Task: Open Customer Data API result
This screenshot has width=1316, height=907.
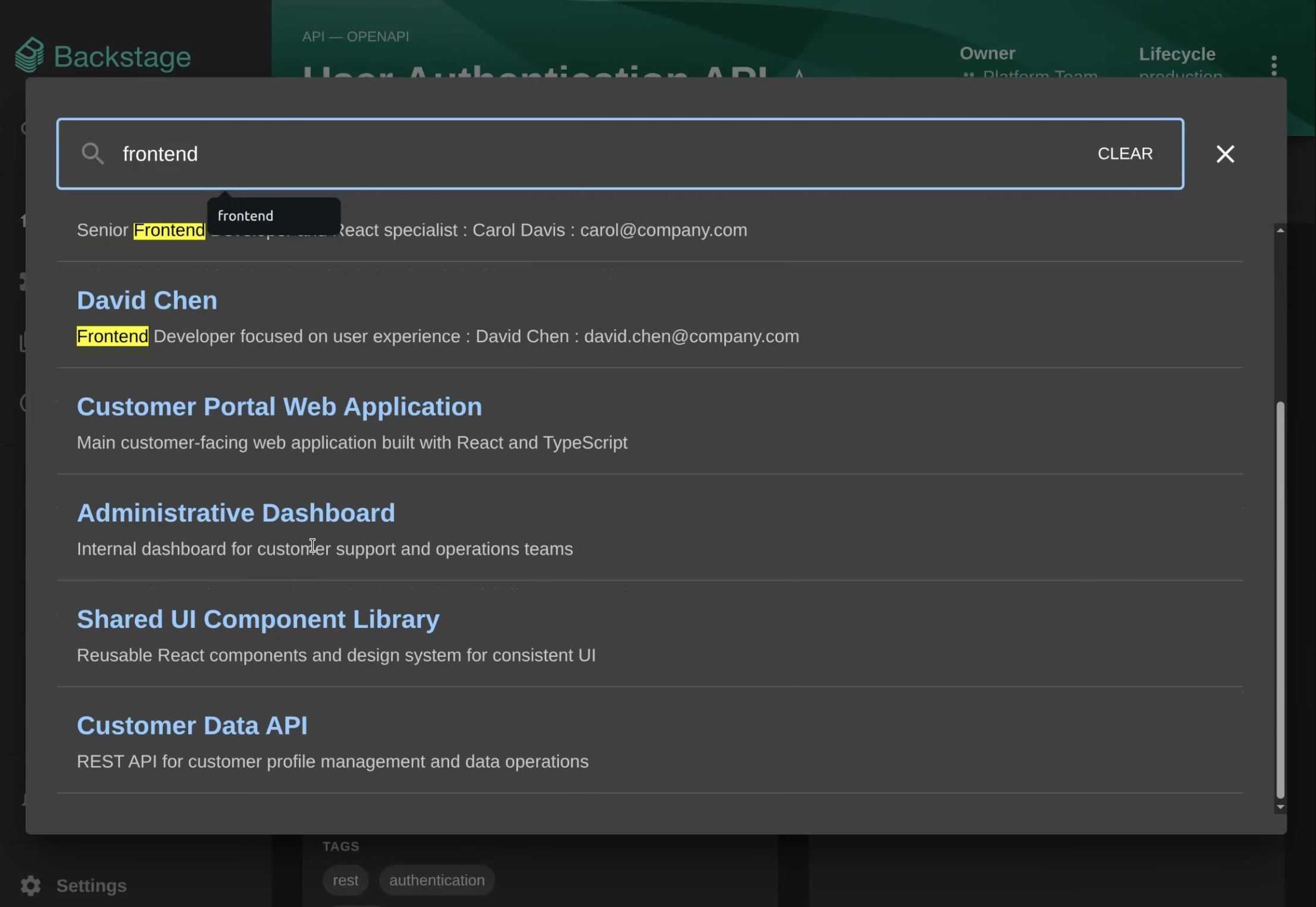Action: (192, 726)
